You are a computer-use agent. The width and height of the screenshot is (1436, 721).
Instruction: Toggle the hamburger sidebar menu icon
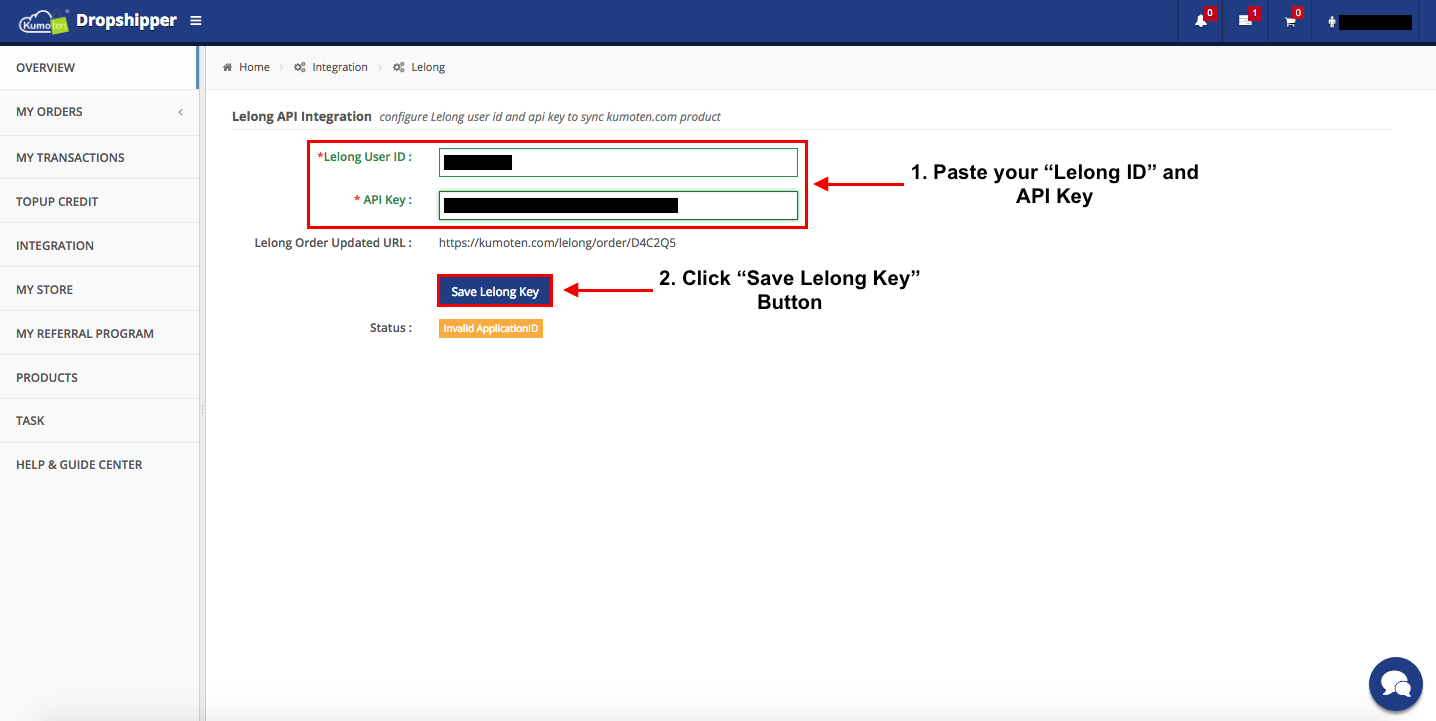pyautogui.click(x=196, y=21)
